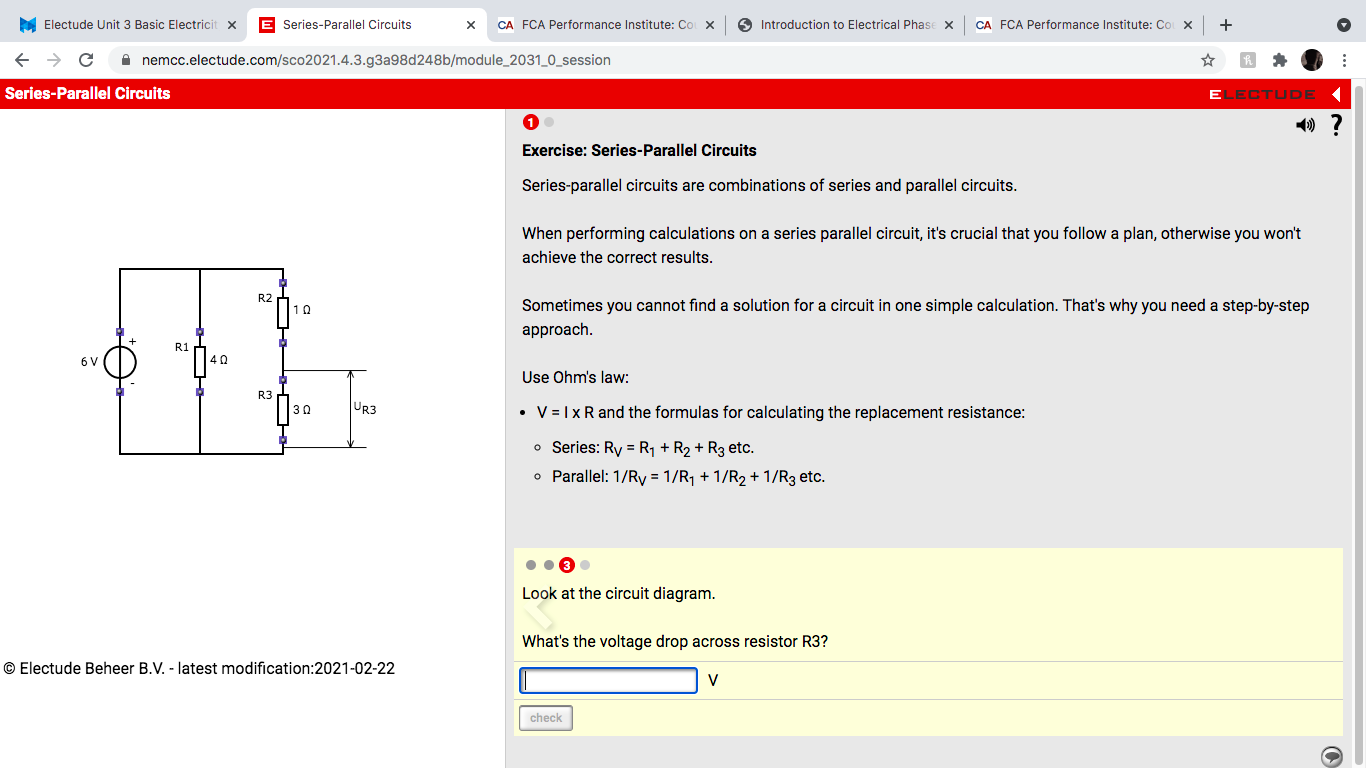Click the 3 Ω value in the diagram

pyautogui.click(x=302, y=410)
